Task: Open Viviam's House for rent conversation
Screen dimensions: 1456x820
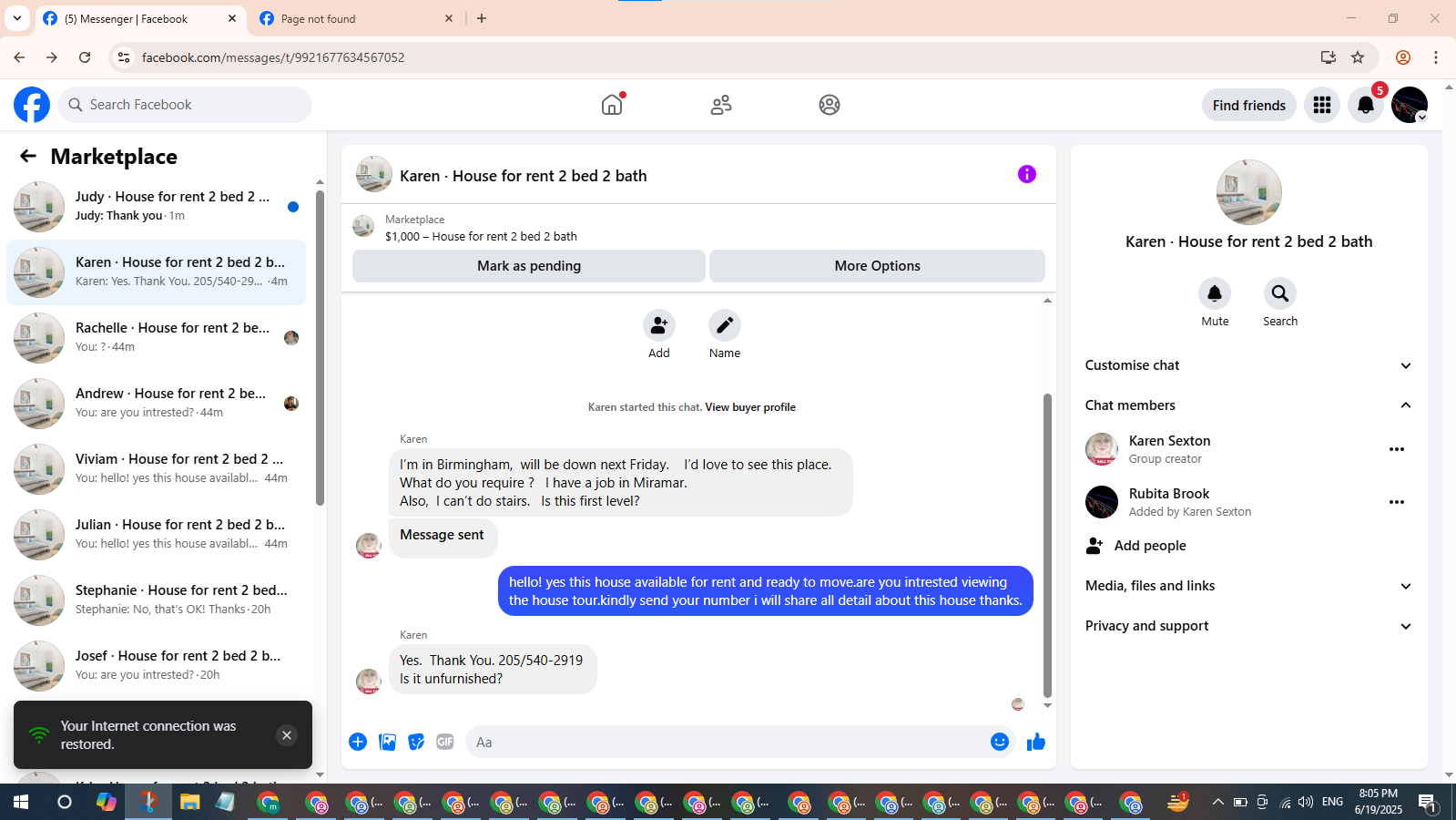Action: tap(156, 468)
